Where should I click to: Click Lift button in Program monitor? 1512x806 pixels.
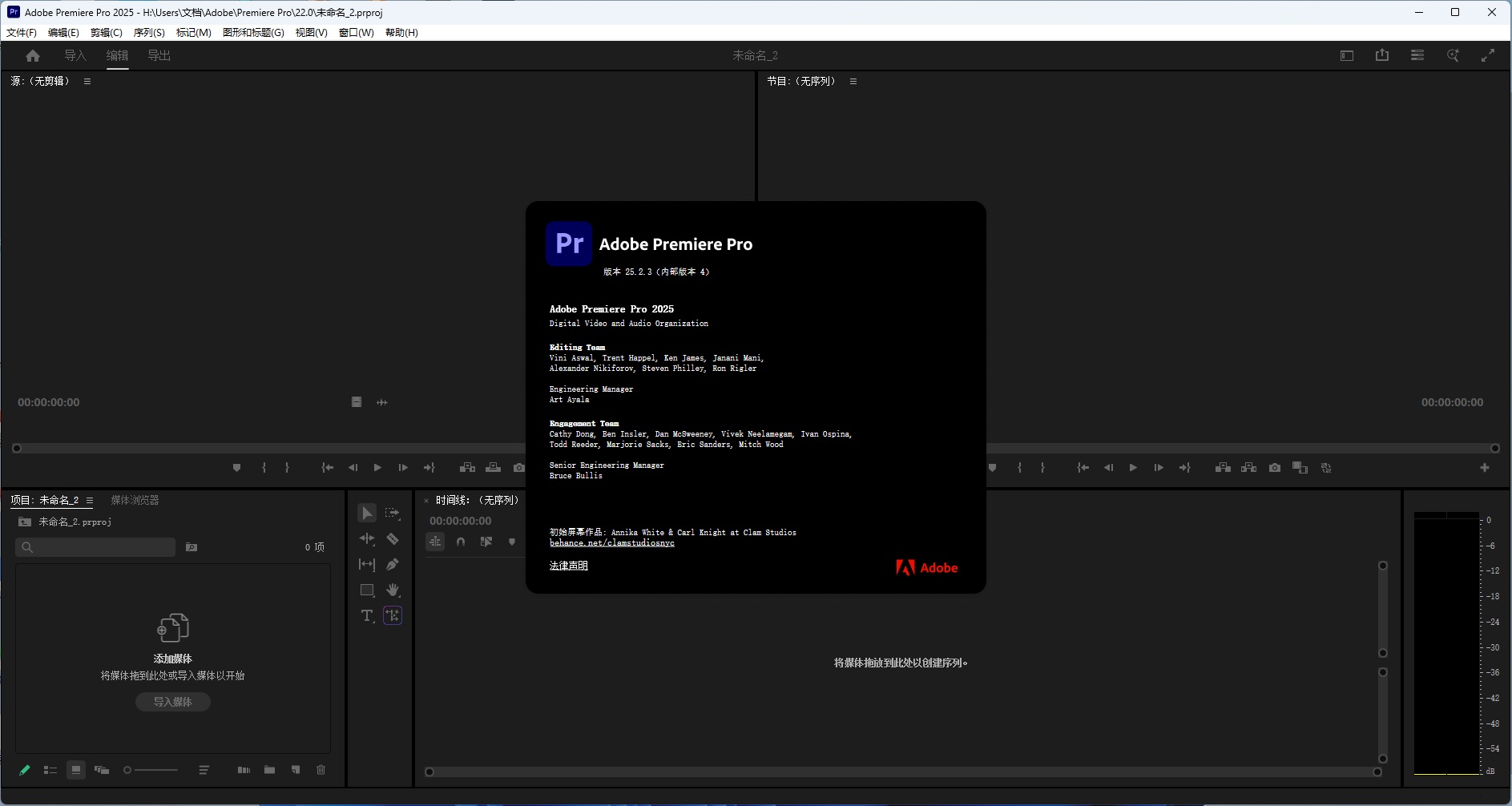pos(1223,468)
